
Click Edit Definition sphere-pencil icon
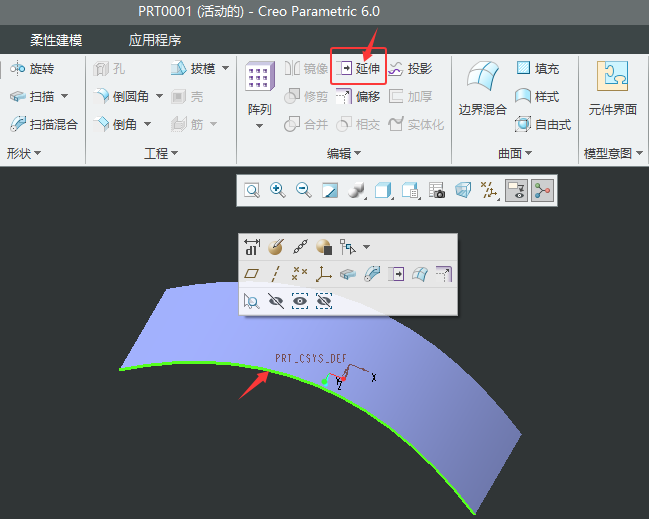coord(276,247)
